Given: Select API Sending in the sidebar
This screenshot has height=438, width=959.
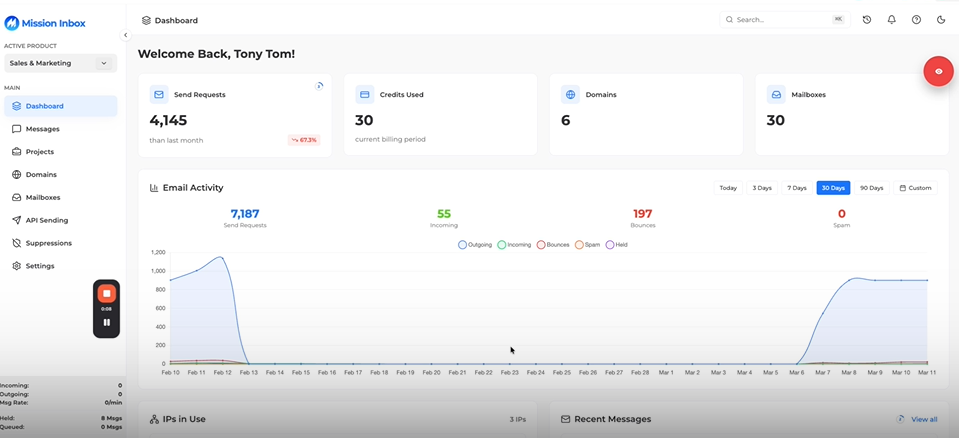Looking at the screenshot, I should [61, 220].
